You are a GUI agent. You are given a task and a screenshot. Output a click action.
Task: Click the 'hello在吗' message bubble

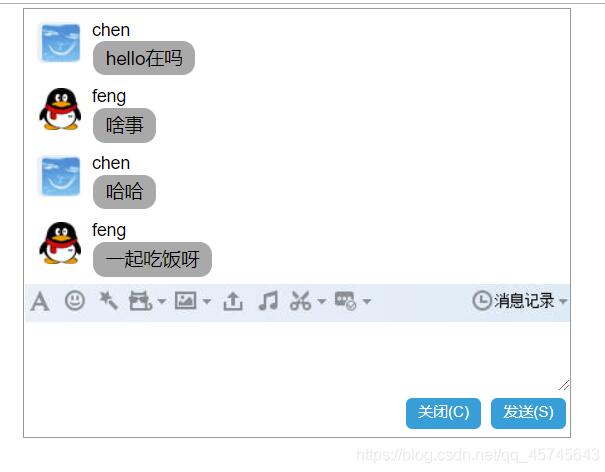coord(144,58)
